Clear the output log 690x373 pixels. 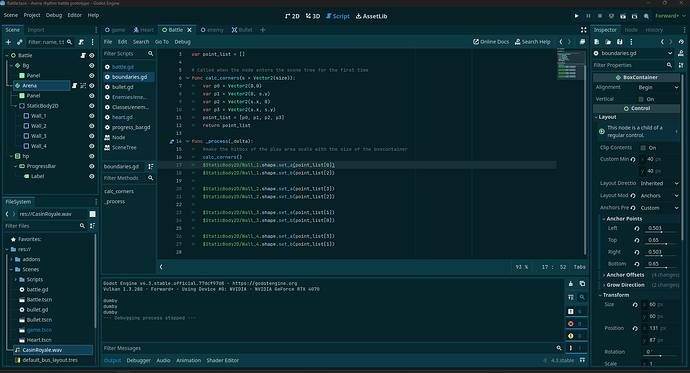571,284
